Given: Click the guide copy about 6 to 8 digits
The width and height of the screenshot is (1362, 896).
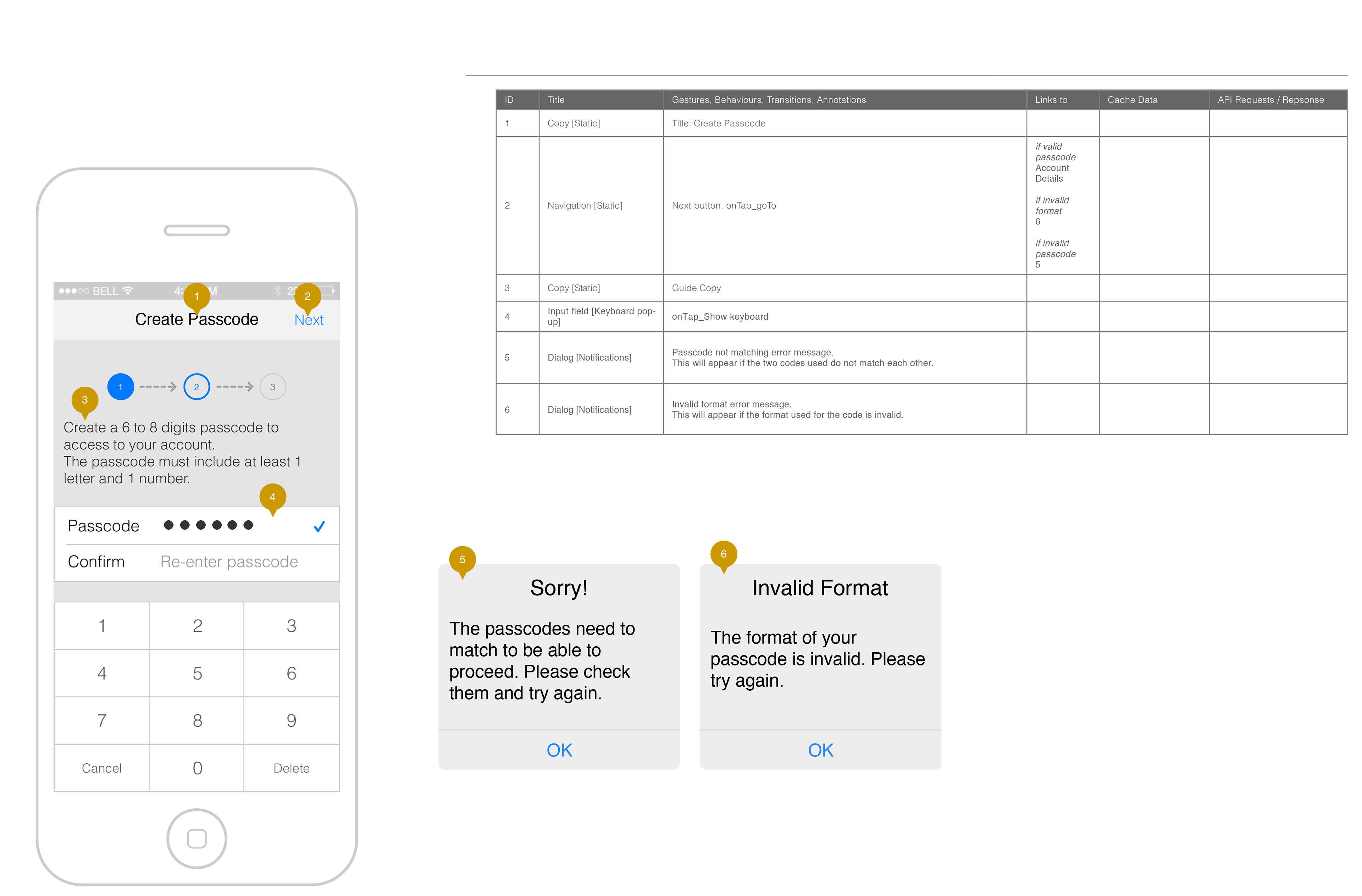Looking at the screenshot, I should coord(182,453).
